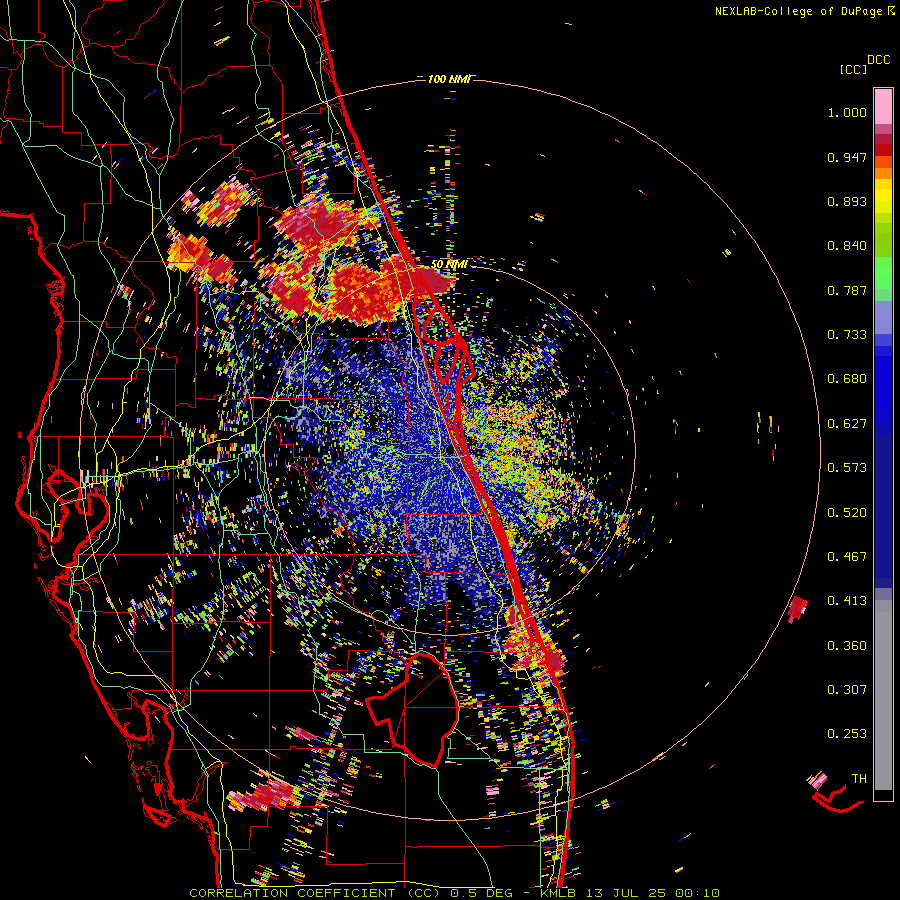Click the gray segment of the color bar

(x=883, y=695)
